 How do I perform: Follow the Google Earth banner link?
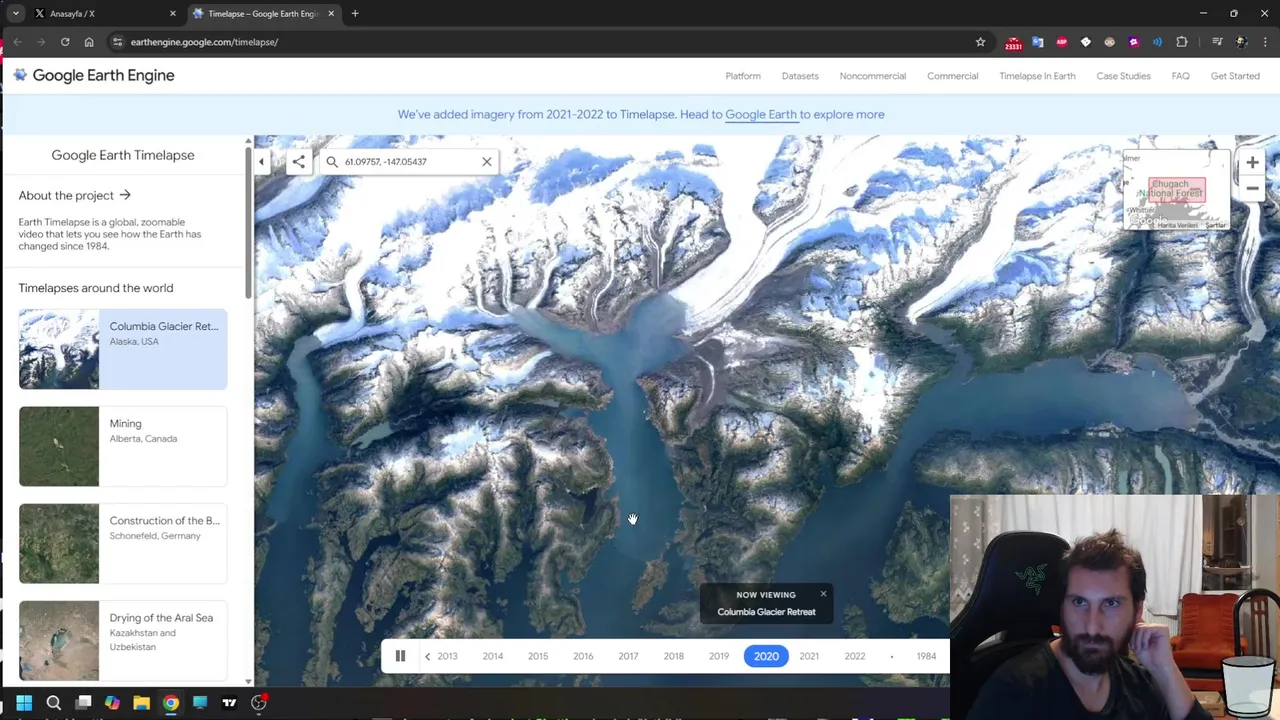click(761, 114)
